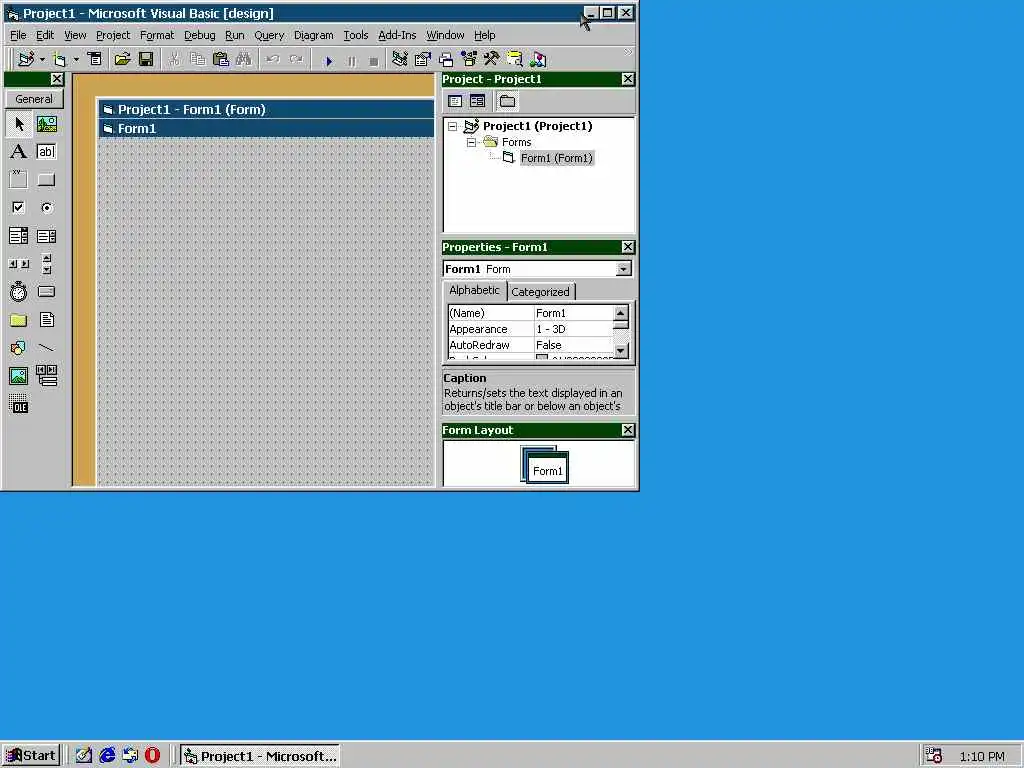Collapse the Project1 (Project1) tree node
The width and height of the screenshot is (1024, 768).
tap(453, 126)
